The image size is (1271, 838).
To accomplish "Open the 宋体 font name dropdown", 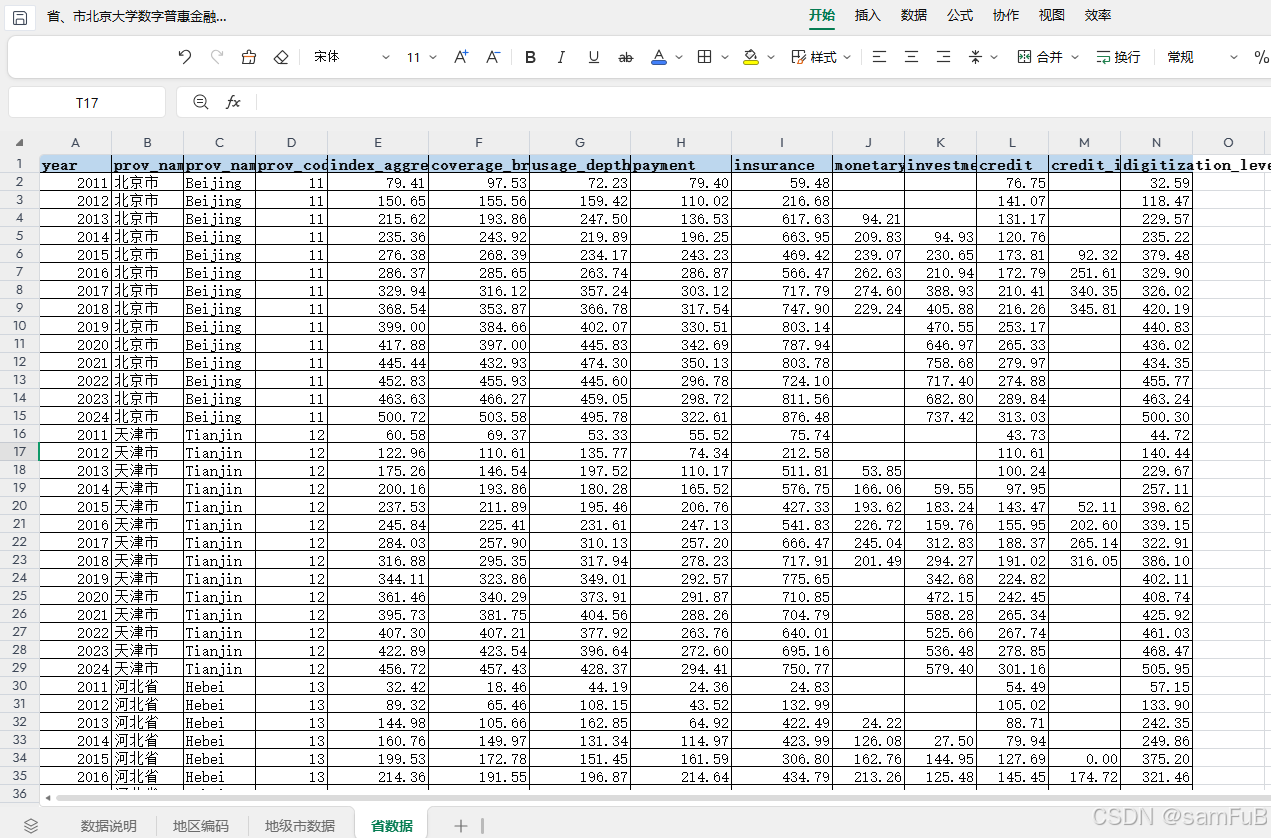I will point(351,57).
